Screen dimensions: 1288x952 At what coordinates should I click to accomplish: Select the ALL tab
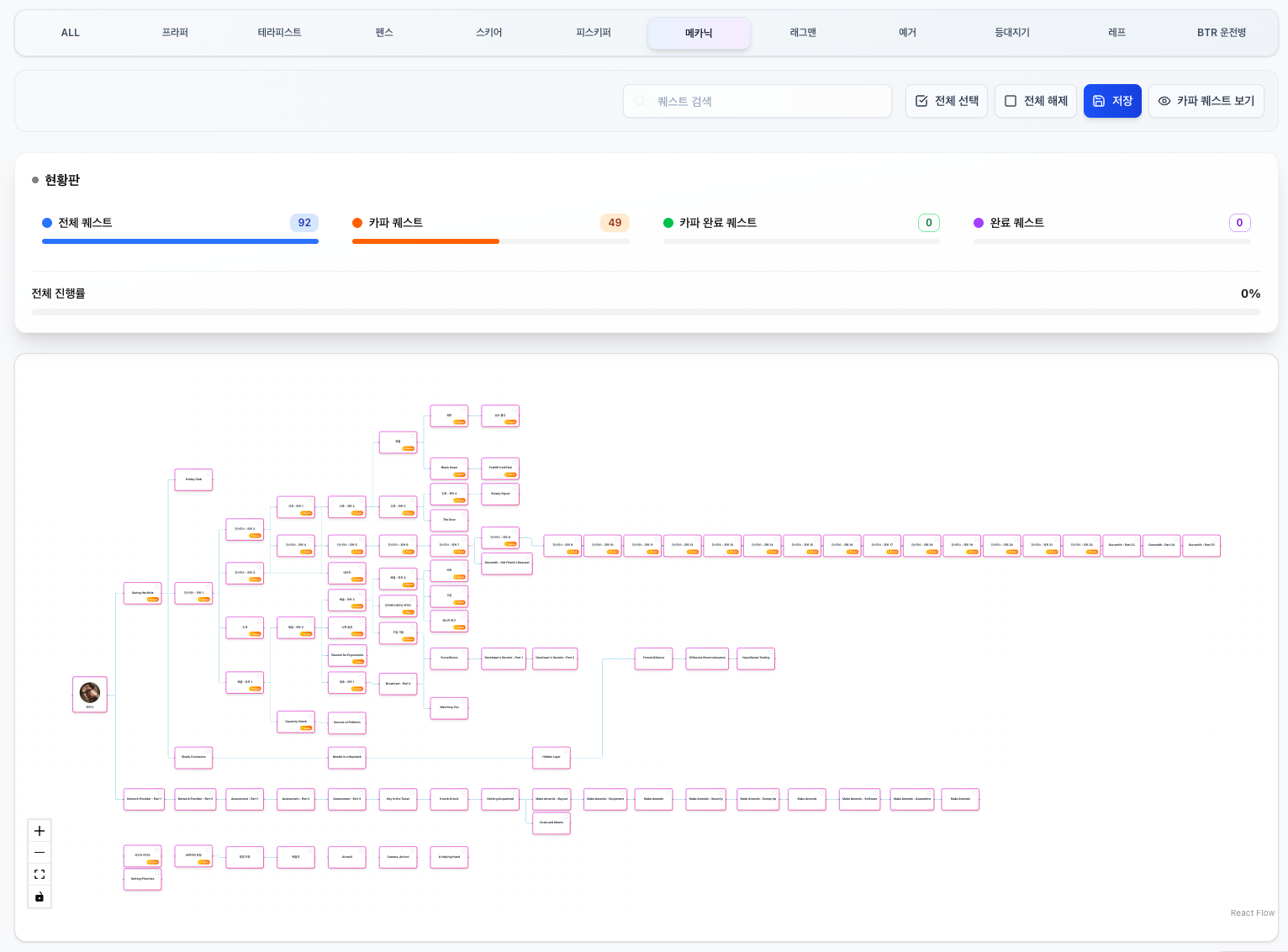[71, 33]
